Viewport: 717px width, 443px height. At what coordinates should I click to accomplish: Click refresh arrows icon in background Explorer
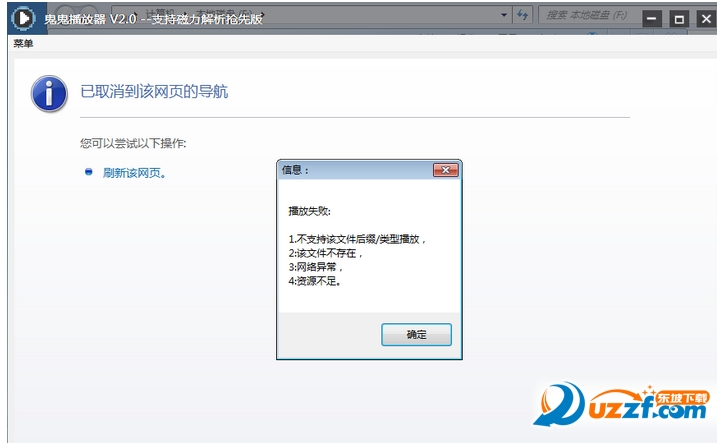tap(522, 15)
